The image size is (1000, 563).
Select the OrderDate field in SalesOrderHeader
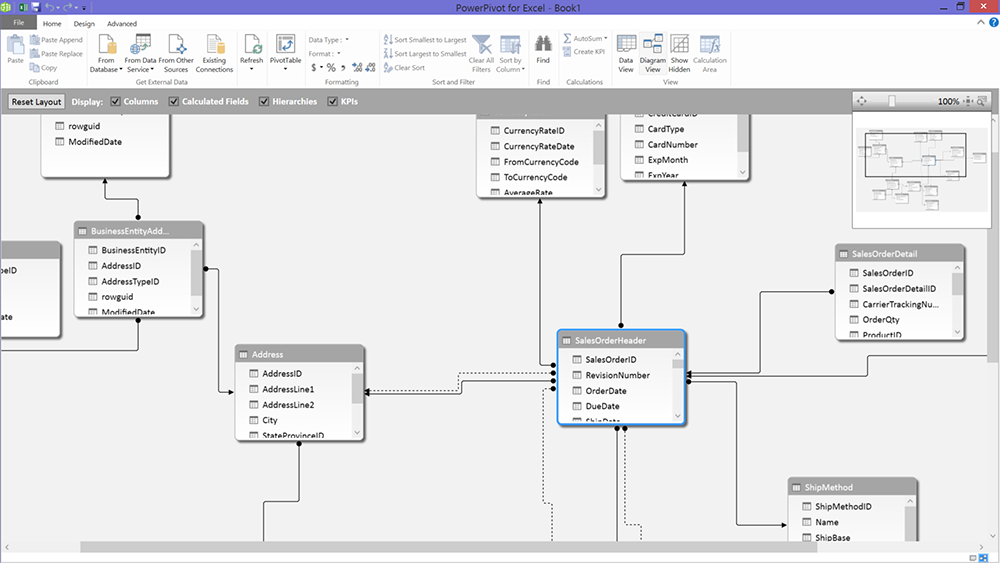point(606,391)
